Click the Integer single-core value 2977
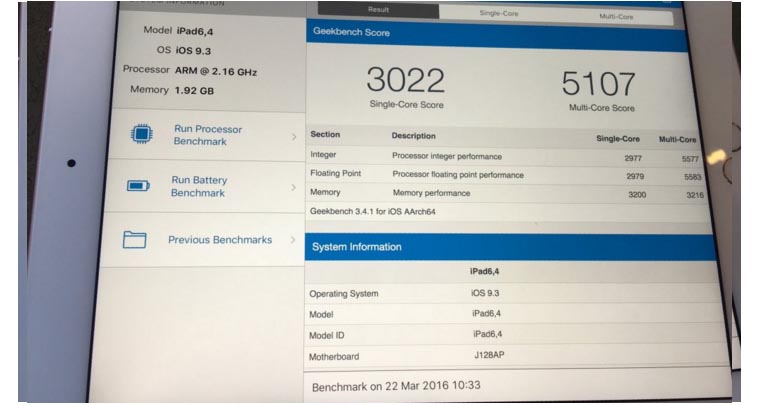 (633, 158)
